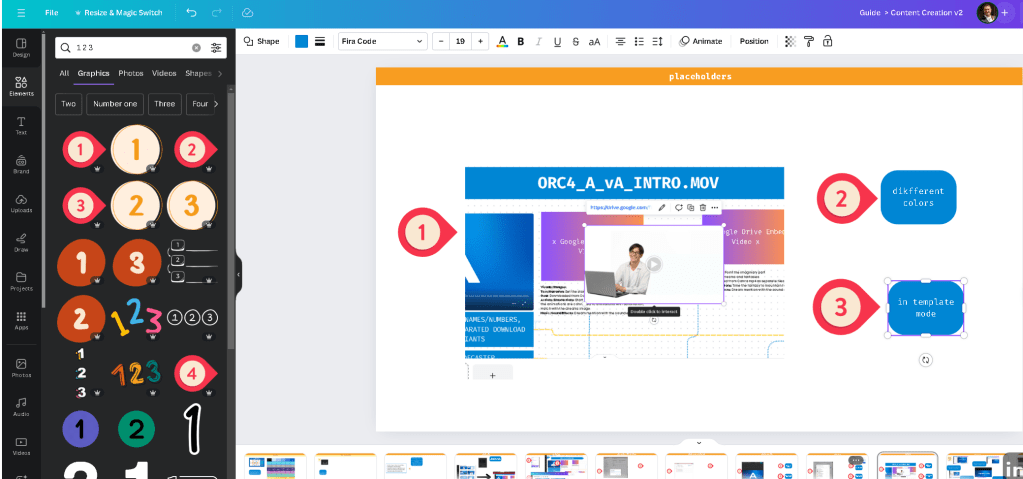Open the Apps side panel
This screenshot has width=1023, height=479.
click(21, 320)
